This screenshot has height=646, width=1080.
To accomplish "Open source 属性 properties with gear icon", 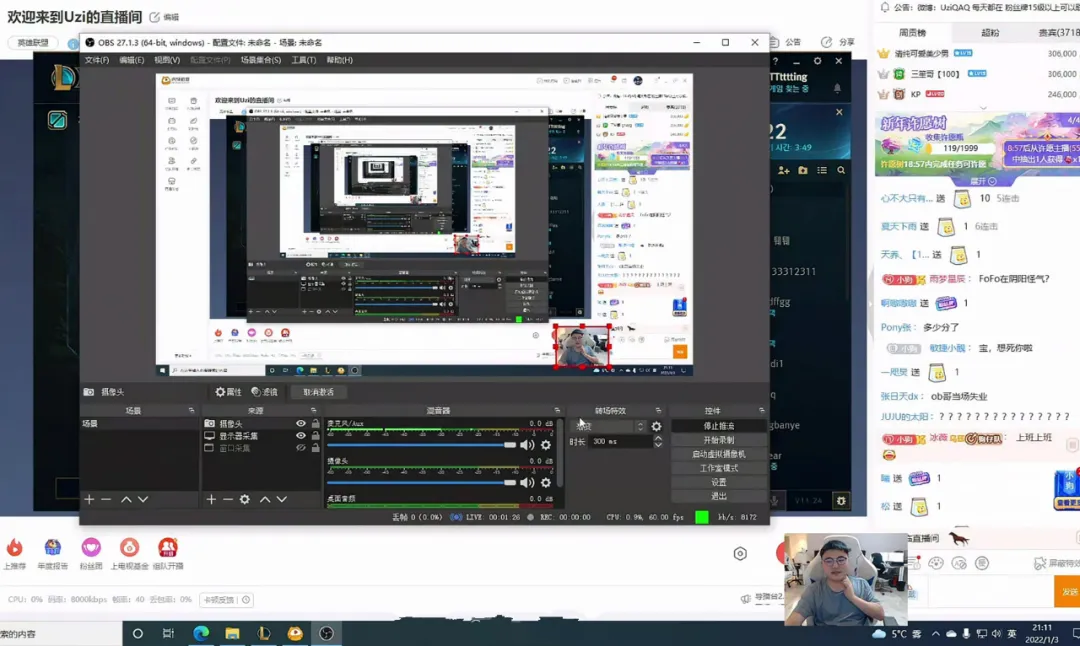I will tap(228, 392).
